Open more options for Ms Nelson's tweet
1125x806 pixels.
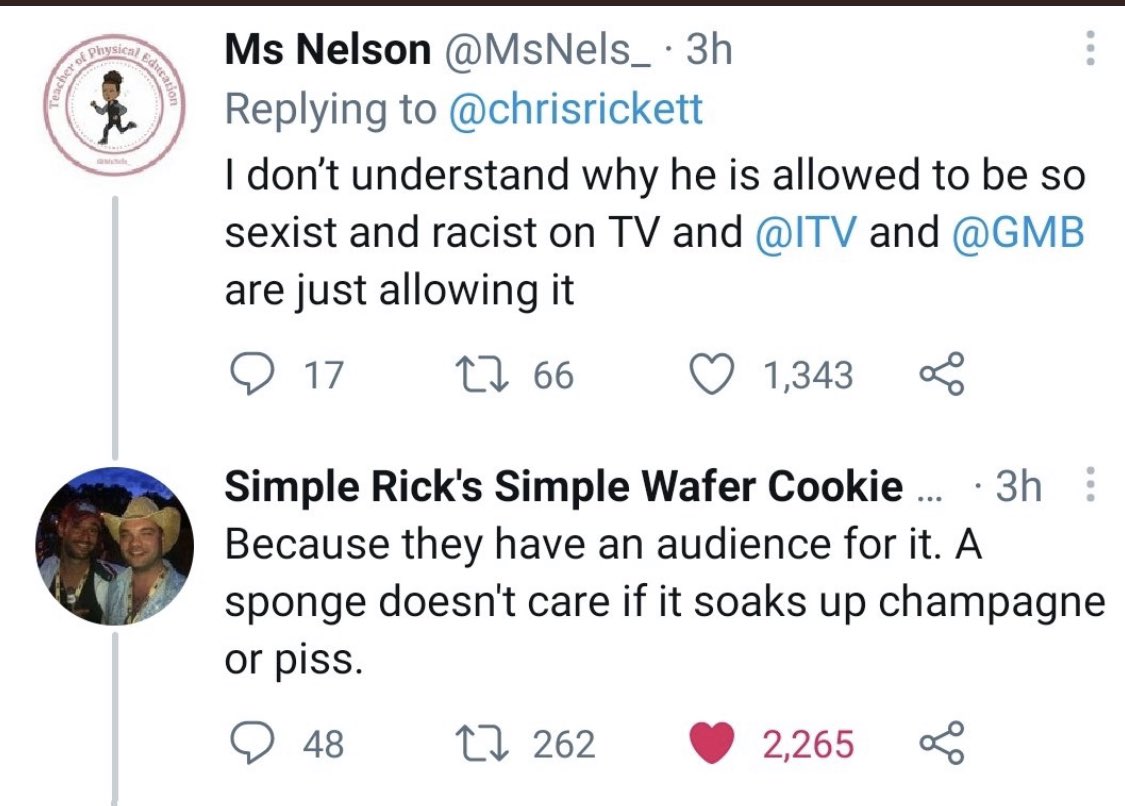click(1090, 48)
